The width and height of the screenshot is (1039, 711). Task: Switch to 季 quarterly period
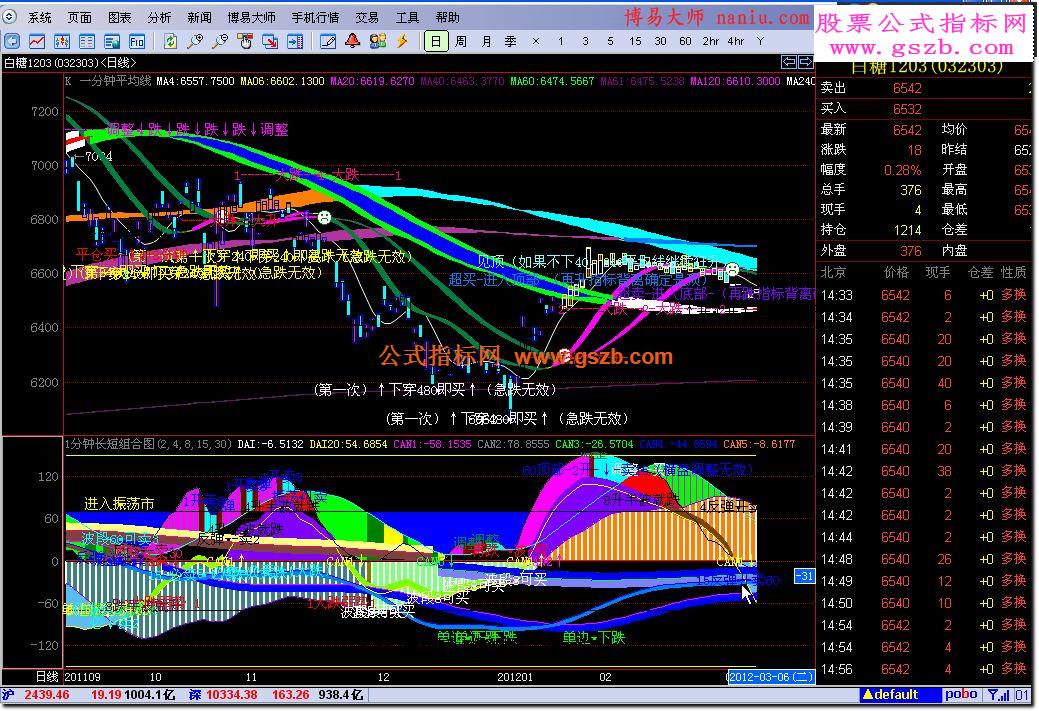[510, 42]
